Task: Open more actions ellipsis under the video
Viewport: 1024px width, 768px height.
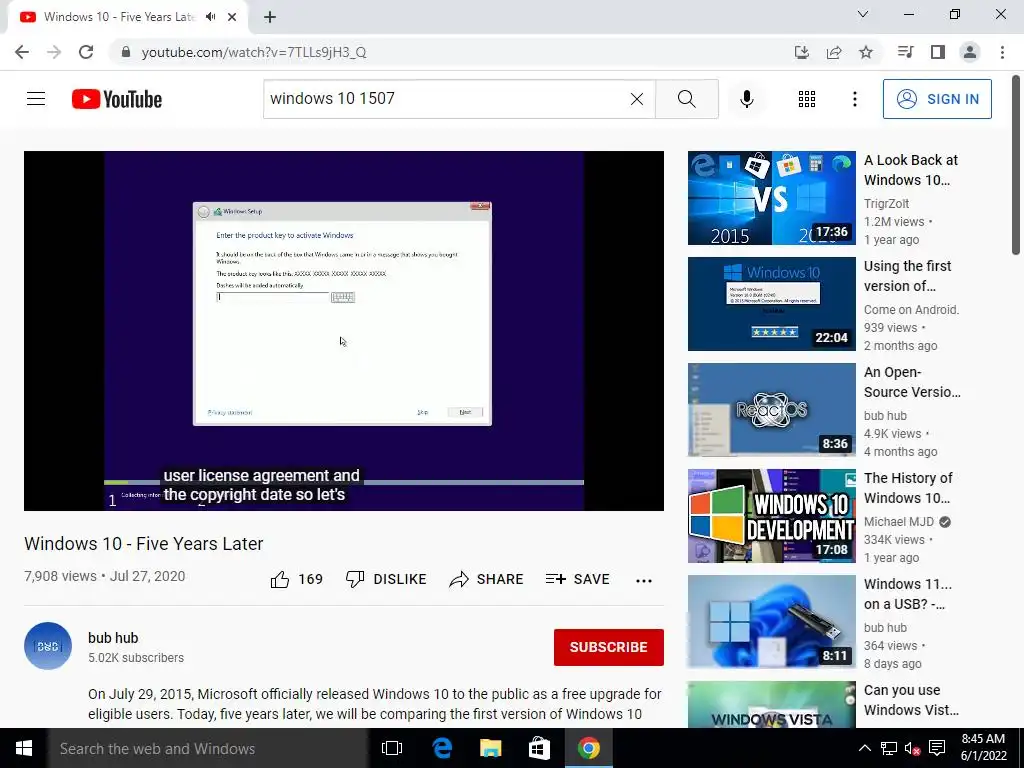Action: 644,580
